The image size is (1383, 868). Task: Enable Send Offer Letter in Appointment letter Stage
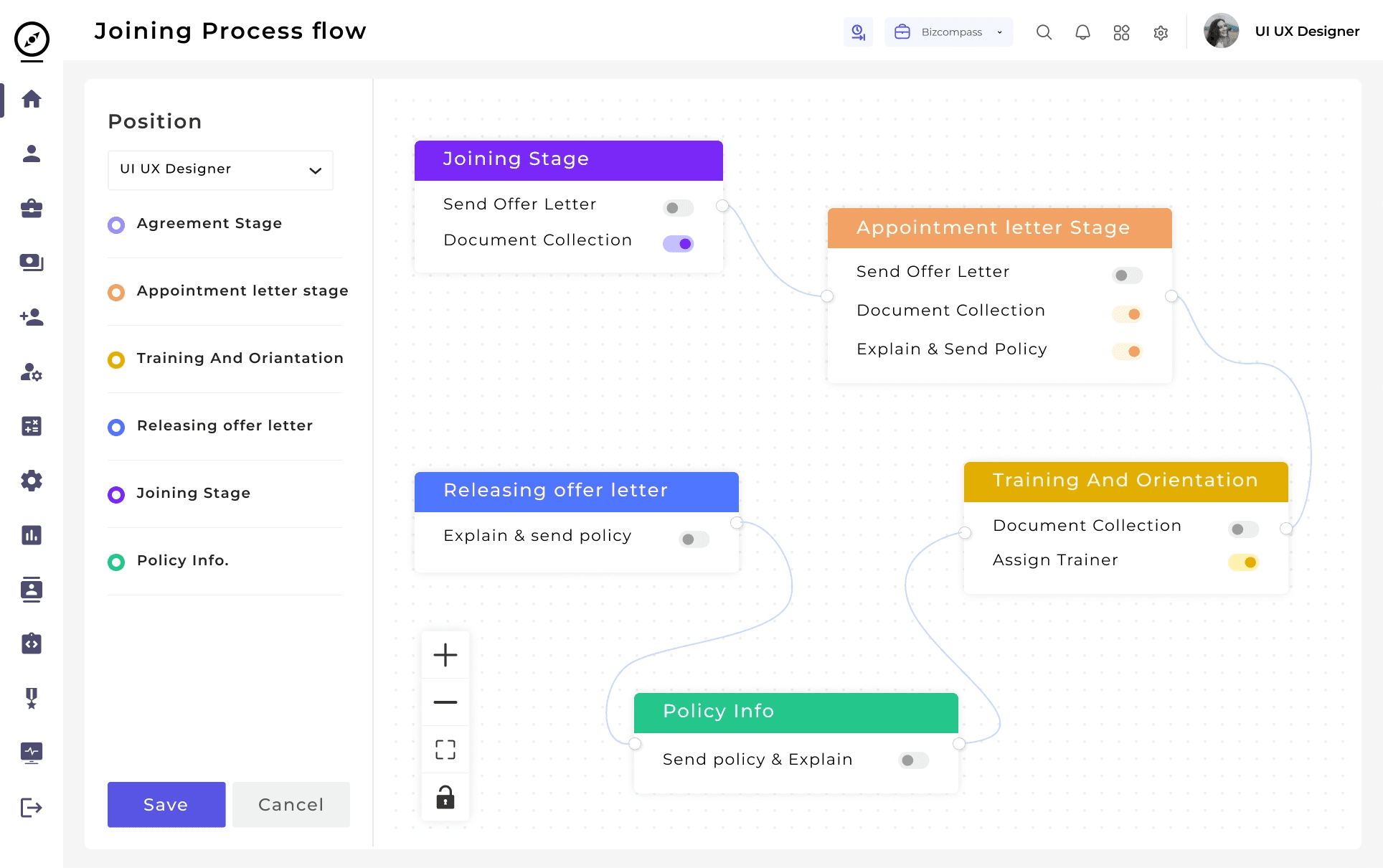1127,275
